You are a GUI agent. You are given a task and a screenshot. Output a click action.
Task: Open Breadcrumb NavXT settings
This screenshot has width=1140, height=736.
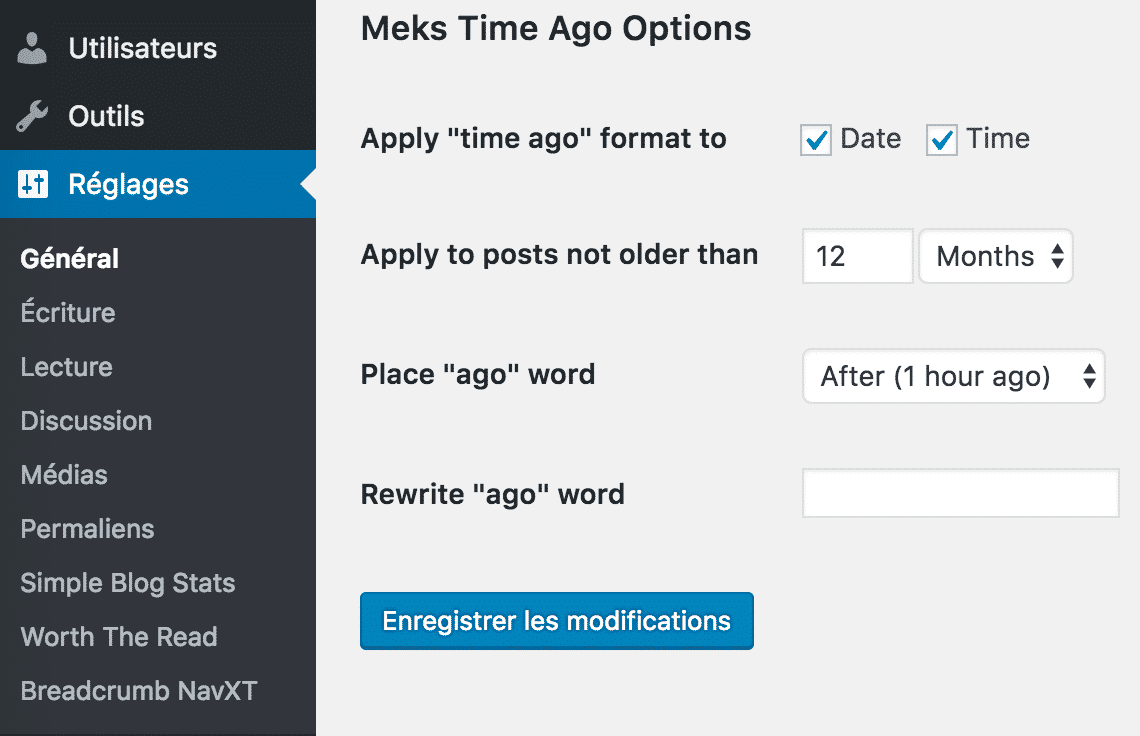[139, 690]
